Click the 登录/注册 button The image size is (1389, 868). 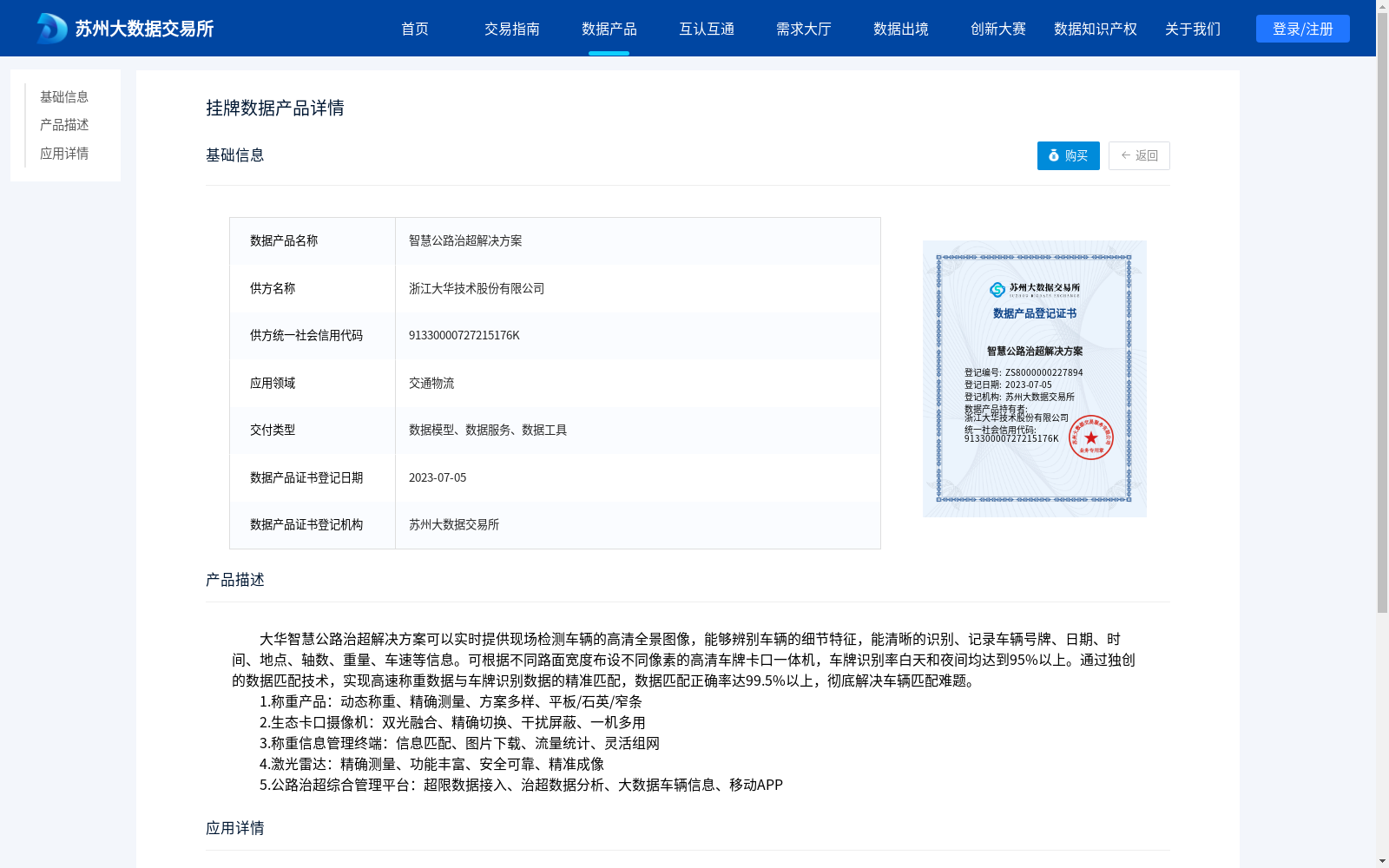[1303, 29]
